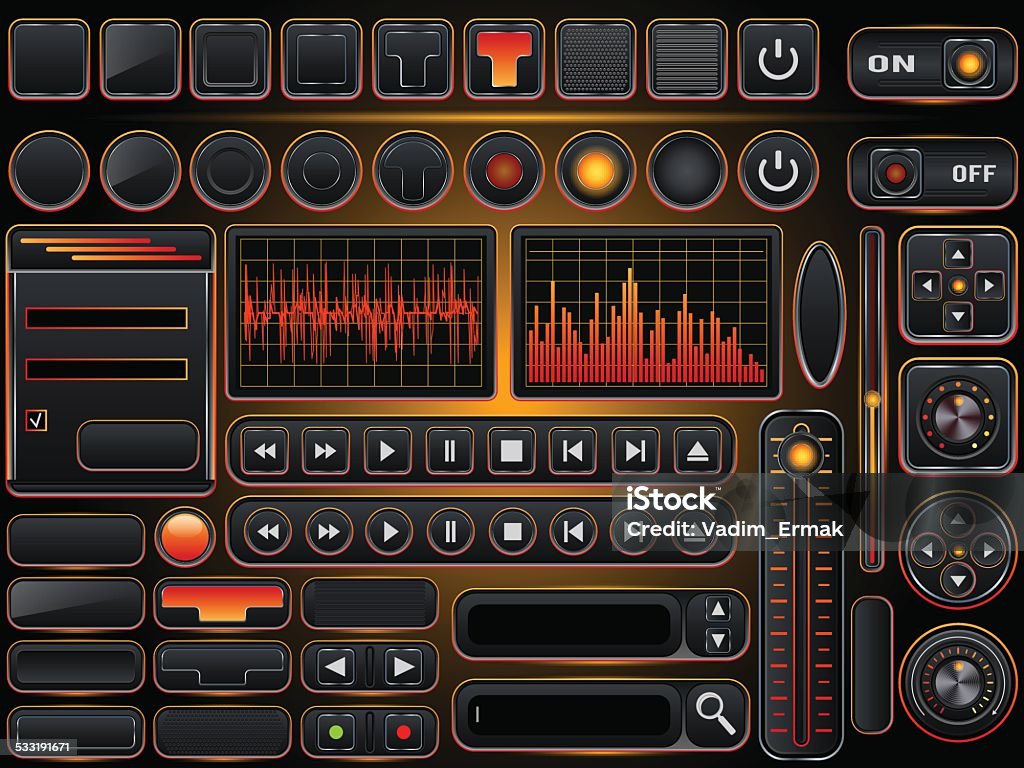The image size is (1024, 768).
Task: Click the round button with glowing orange center
Action: click(x=595, y=171)
